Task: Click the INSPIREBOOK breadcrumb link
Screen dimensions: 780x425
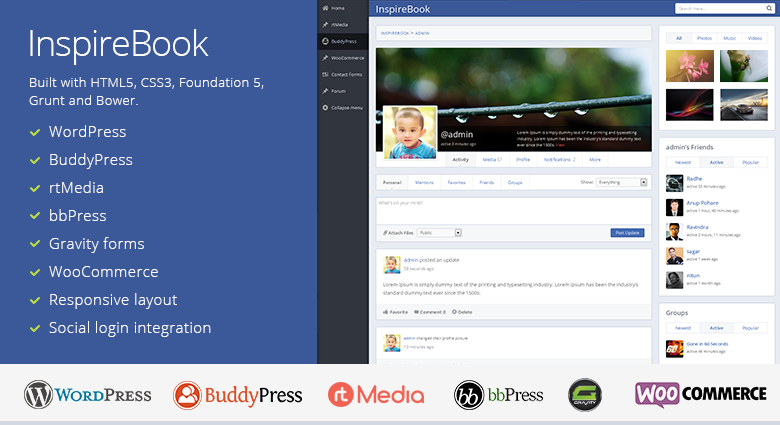Action: coord(395,33)
